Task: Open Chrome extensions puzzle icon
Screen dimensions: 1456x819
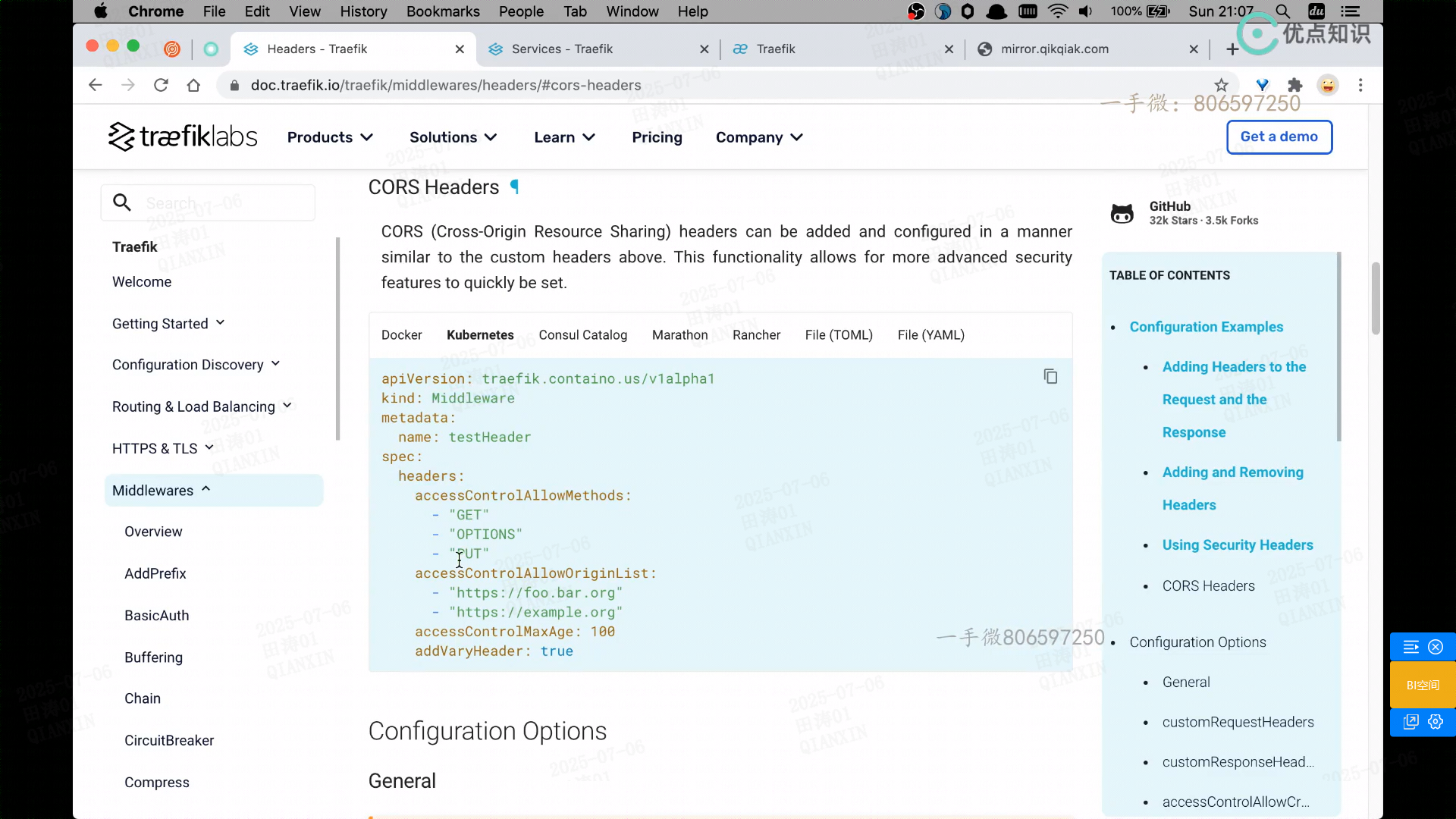Action: 1295,85
